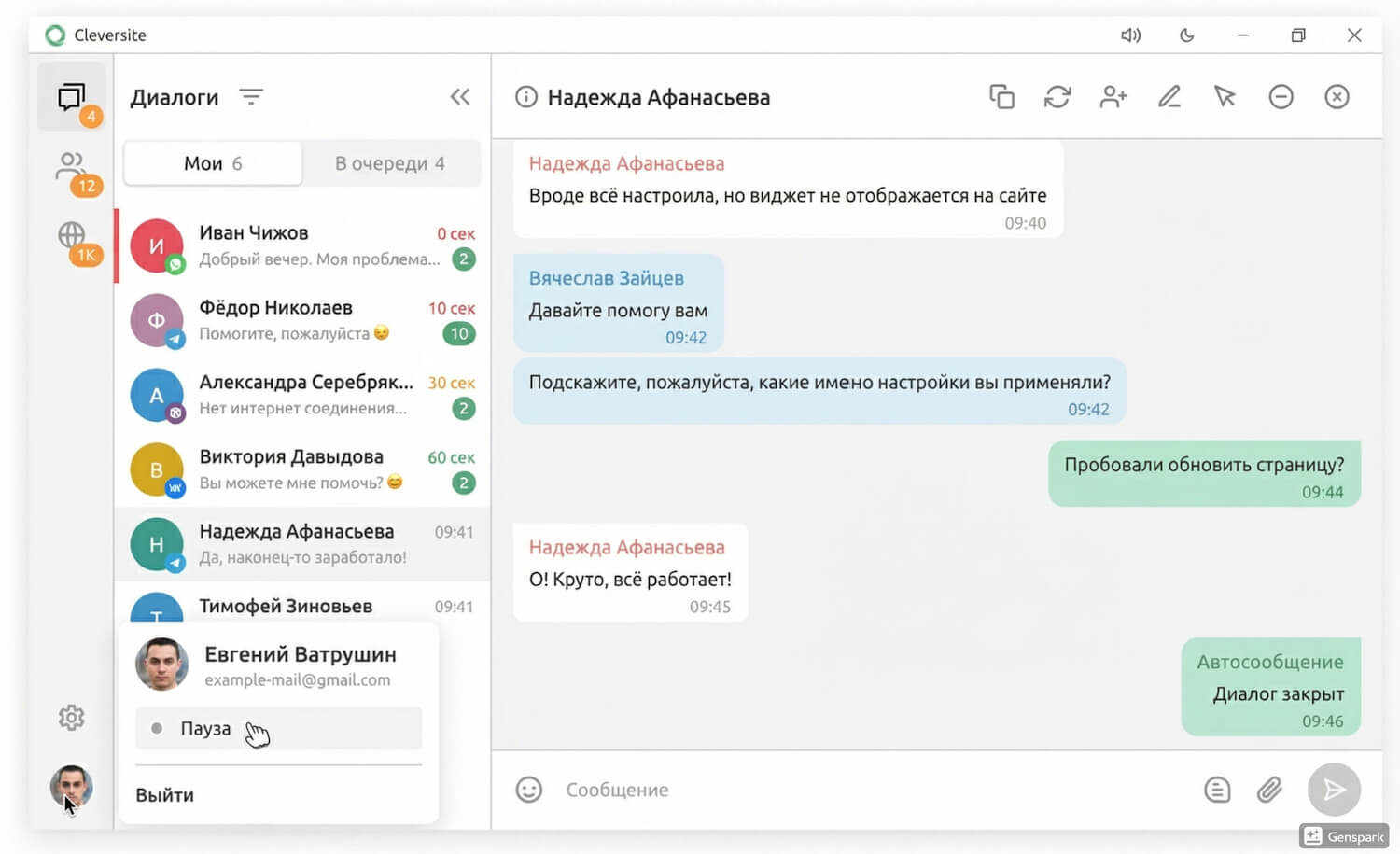Open dialog with Тимофей Зиновьев

point(302,603)
